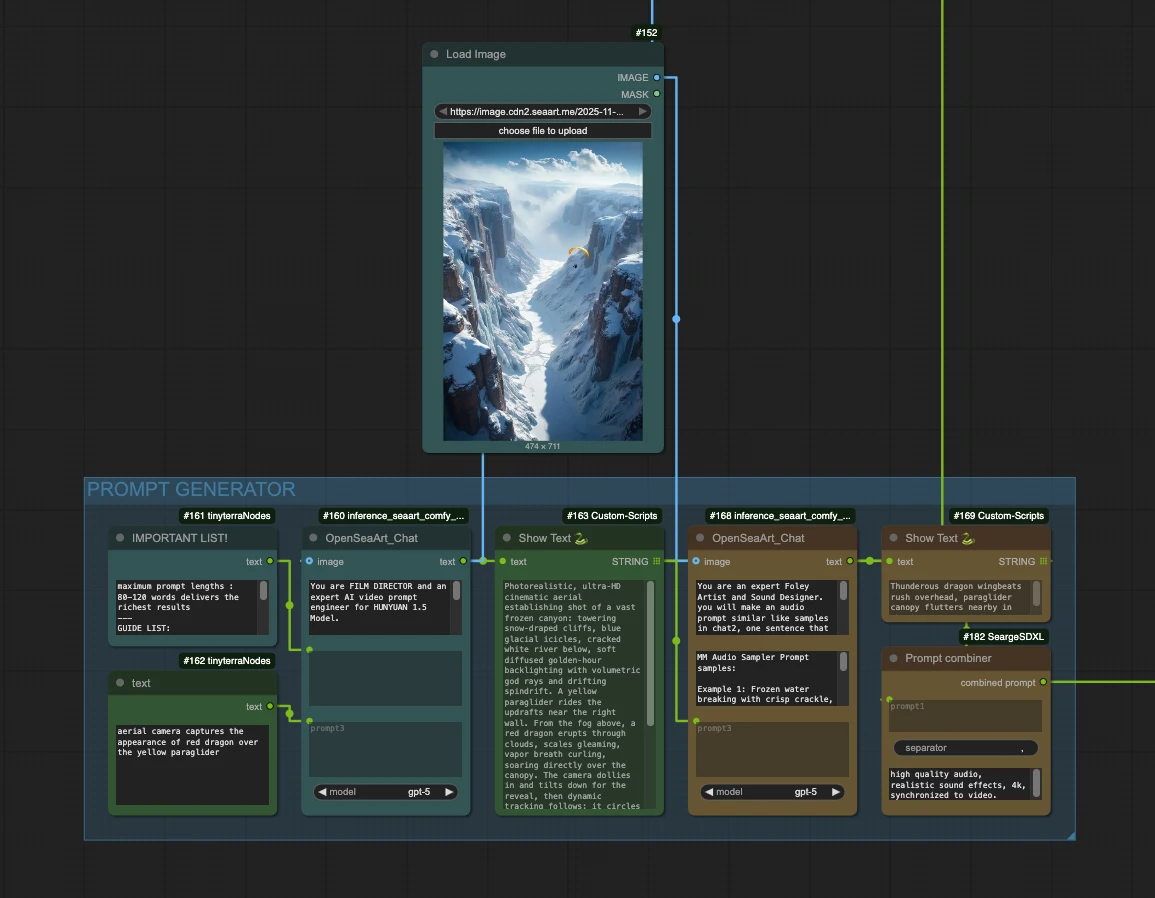Click the image input port on OpenSeaArt_Chat #168
1155x898 pixels.
point(697,562)
